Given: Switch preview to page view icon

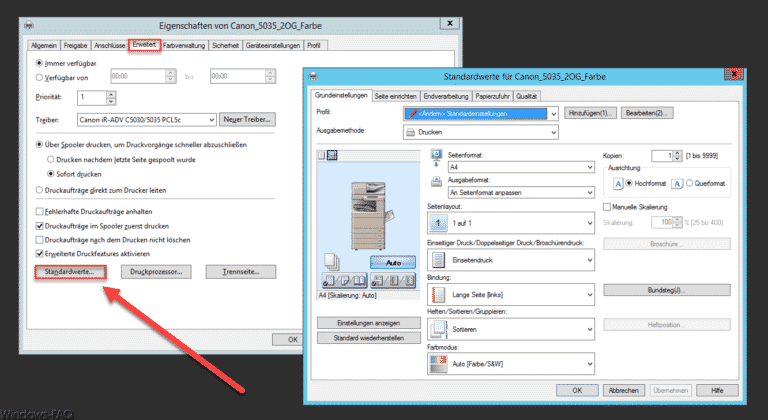Looking at the screenshot, I should click(322, 155).
